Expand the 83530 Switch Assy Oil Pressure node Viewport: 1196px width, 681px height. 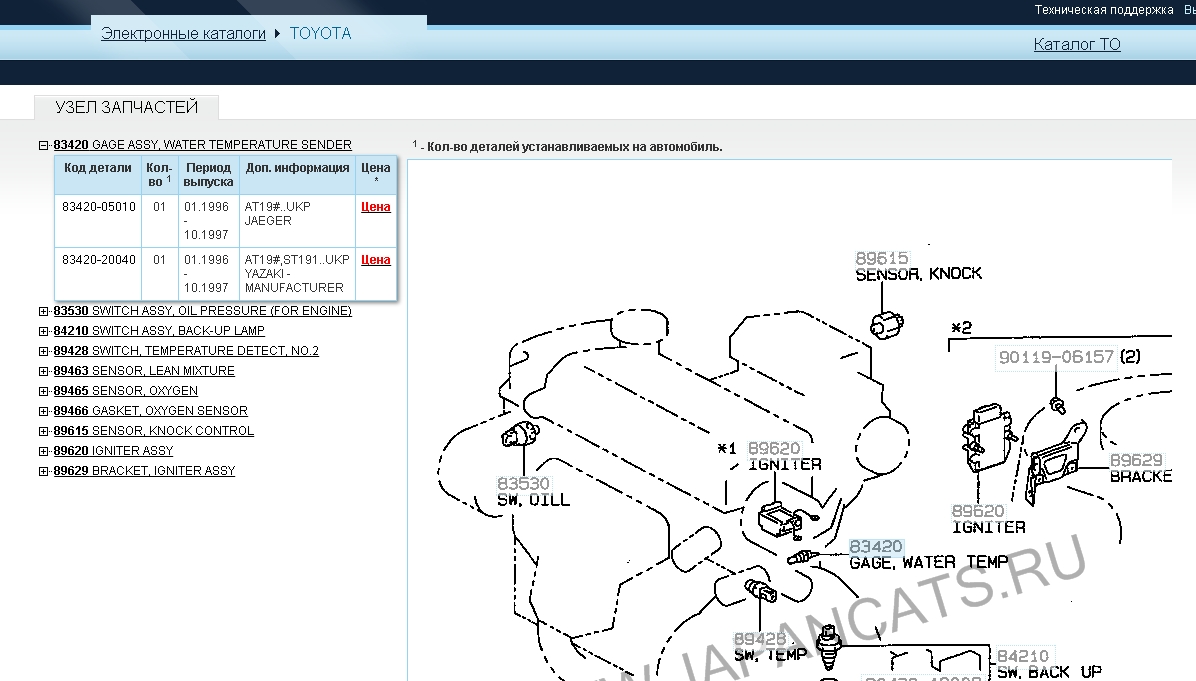(44, 311)
